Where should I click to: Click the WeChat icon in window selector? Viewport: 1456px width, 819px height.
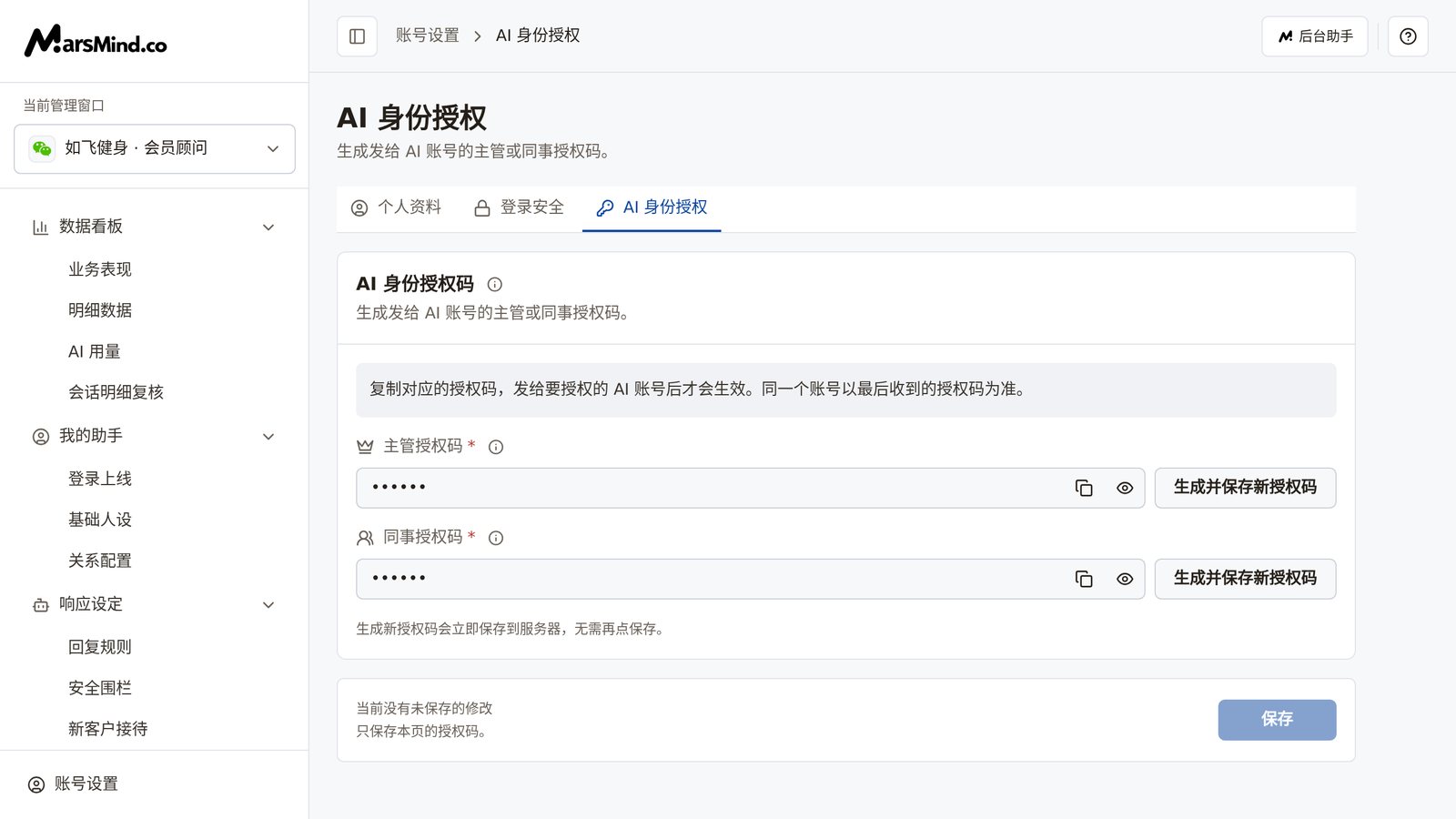coord(42,148)
